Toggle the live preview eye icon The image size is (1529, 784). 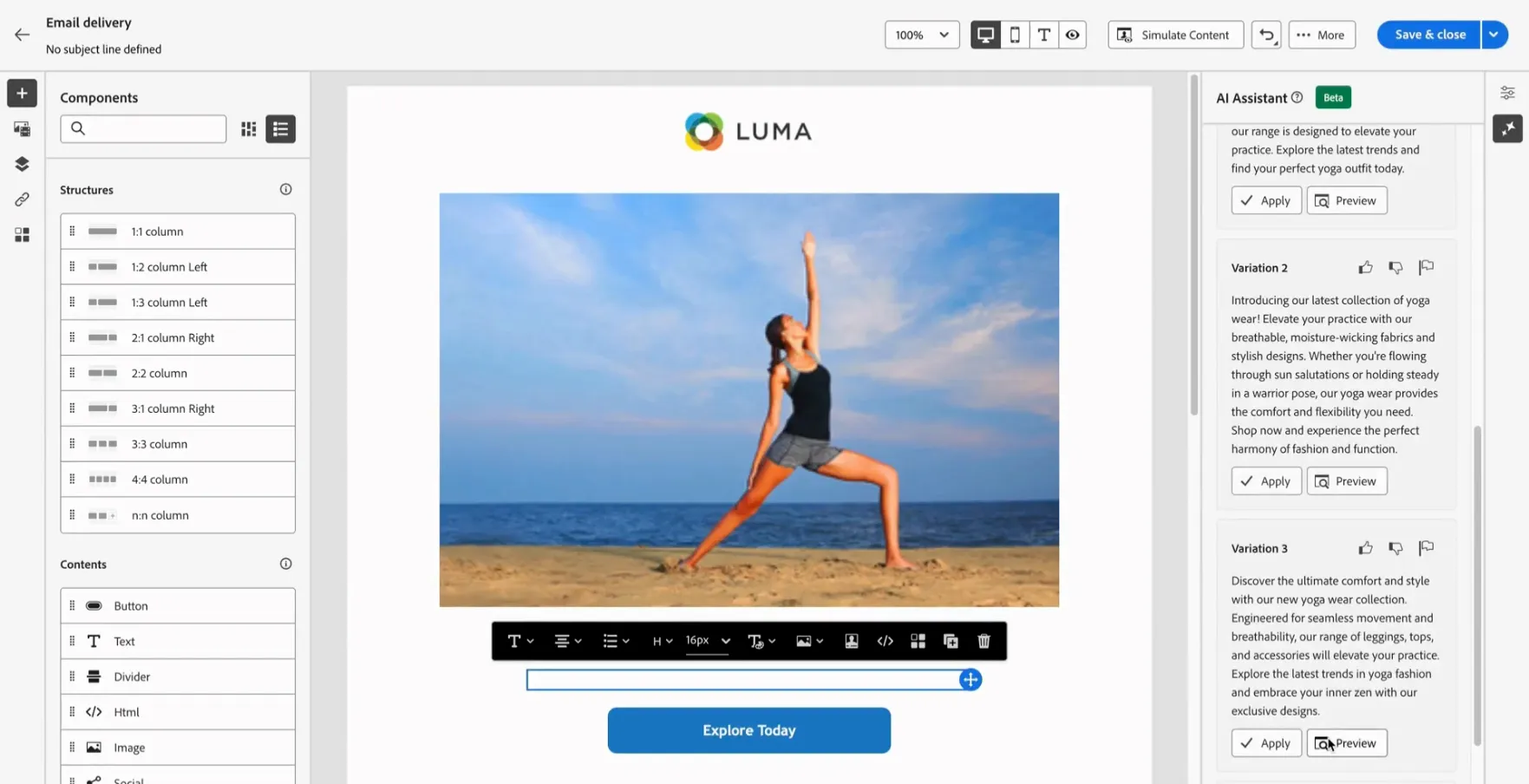pos(1073,35)
